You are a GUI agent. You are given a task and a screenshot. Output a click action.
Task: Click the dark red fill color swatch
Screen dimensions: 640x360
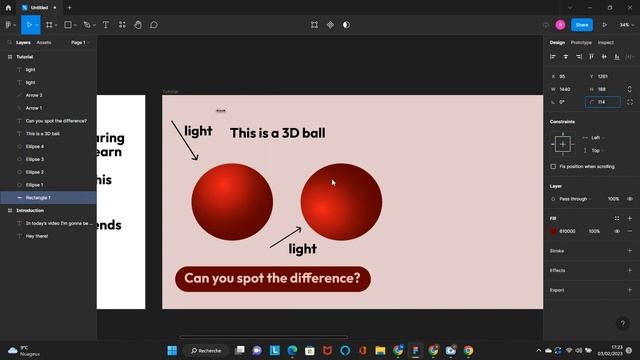tap(553, 231)
